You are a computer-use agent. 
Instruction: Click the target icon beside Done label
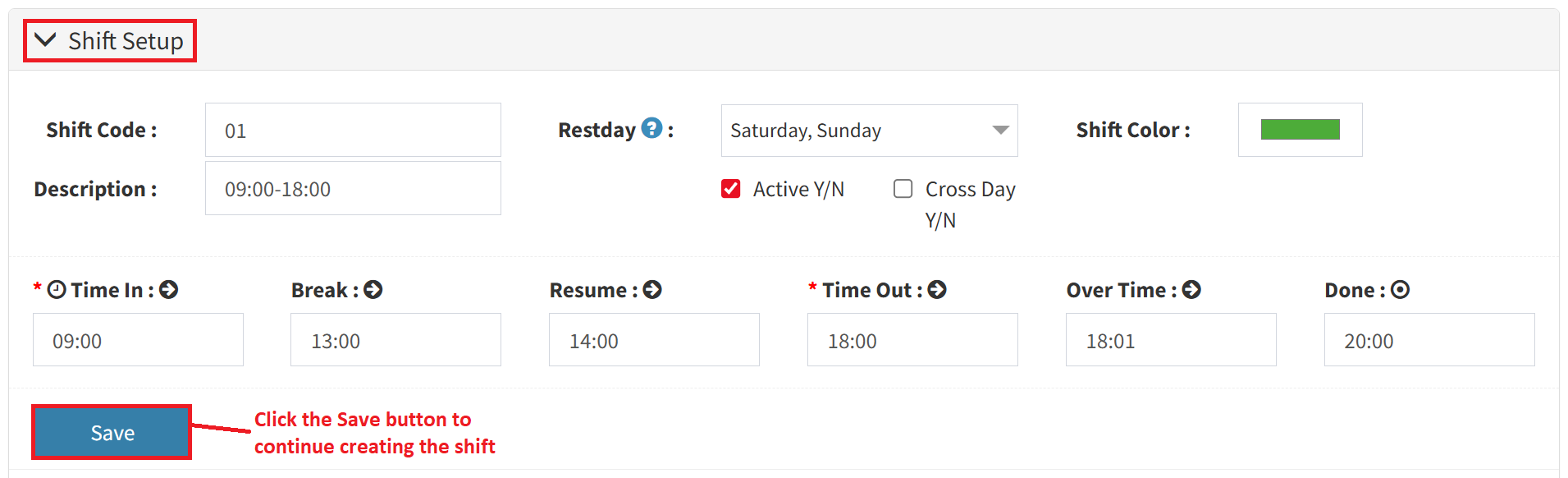tap(1401, 290)
